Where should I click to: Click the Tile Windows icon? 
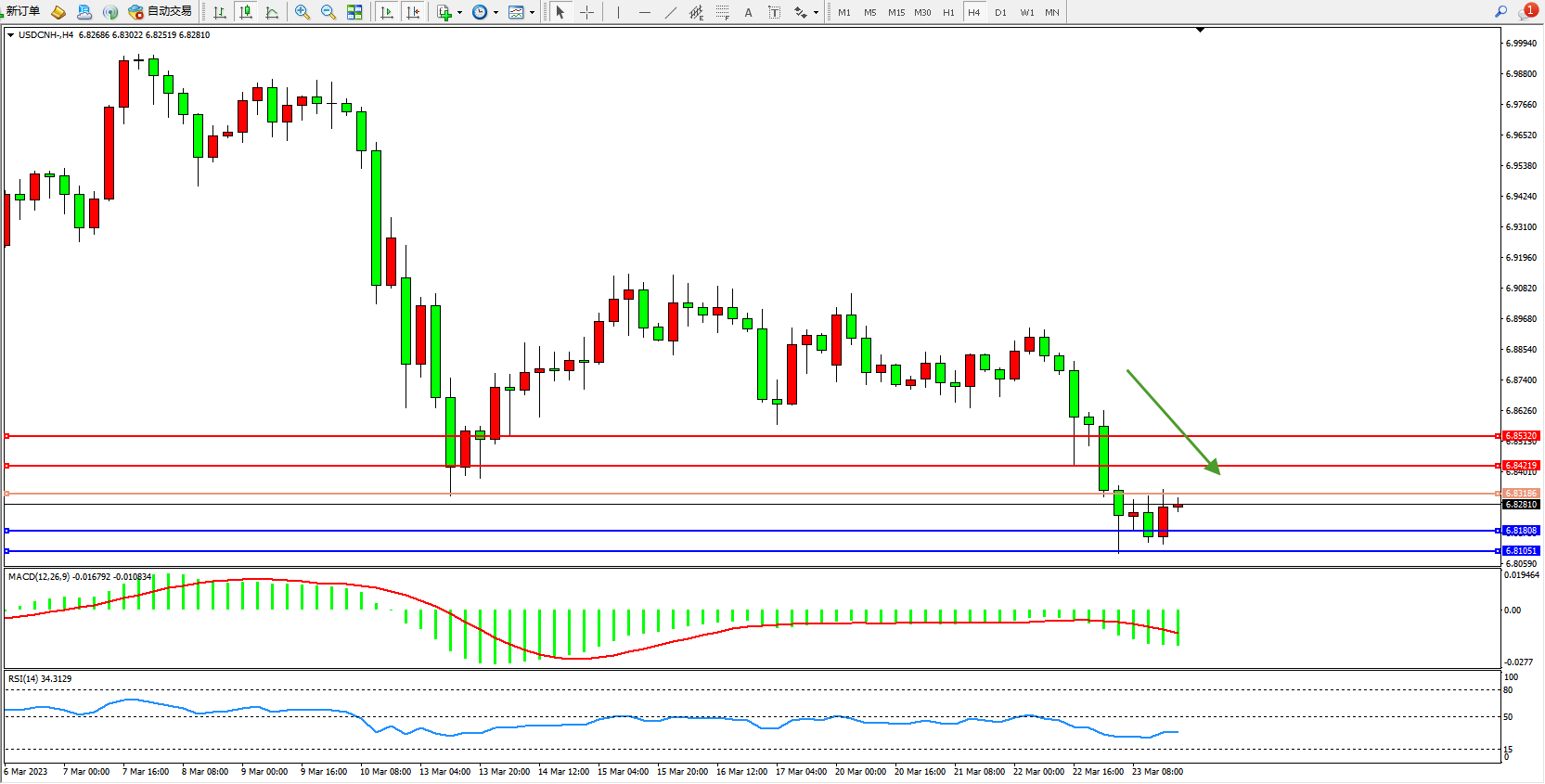[x=354, y=12]
